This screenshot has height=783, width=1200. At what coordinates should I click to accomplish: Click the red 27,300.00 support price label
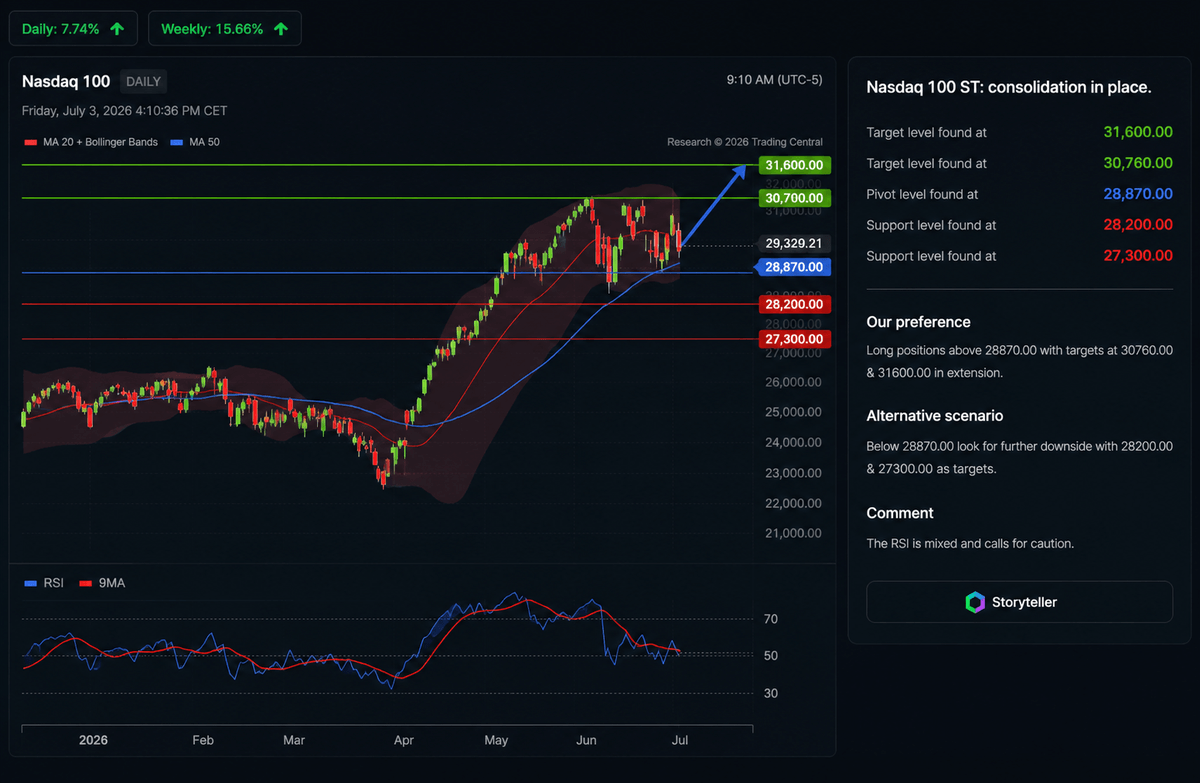pyautogui.click(x=794, y=339)
